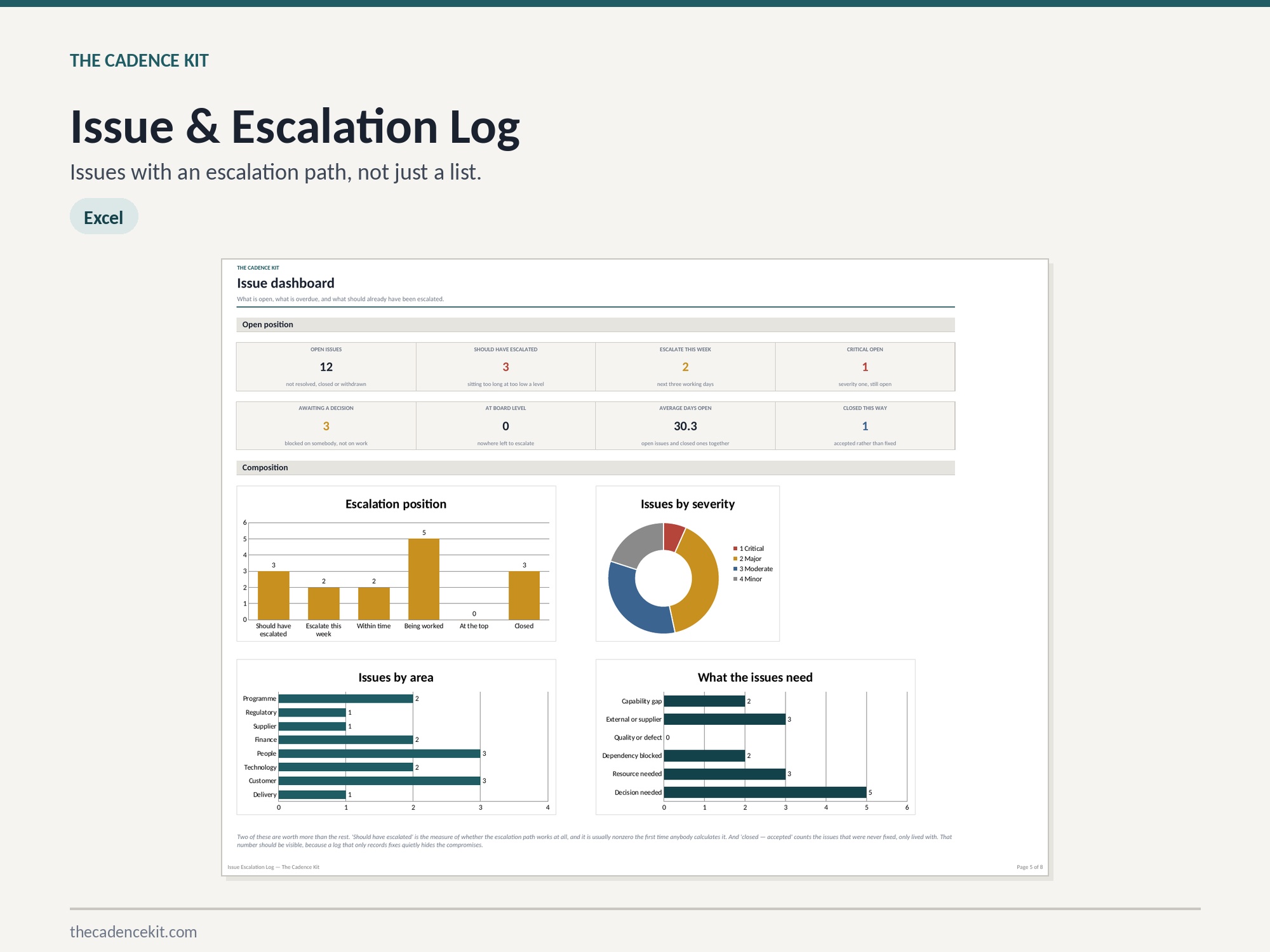Viewport: 1270px width, 952px height.
Task: Select the Open Issues 12 card
Action: [326, 367]
